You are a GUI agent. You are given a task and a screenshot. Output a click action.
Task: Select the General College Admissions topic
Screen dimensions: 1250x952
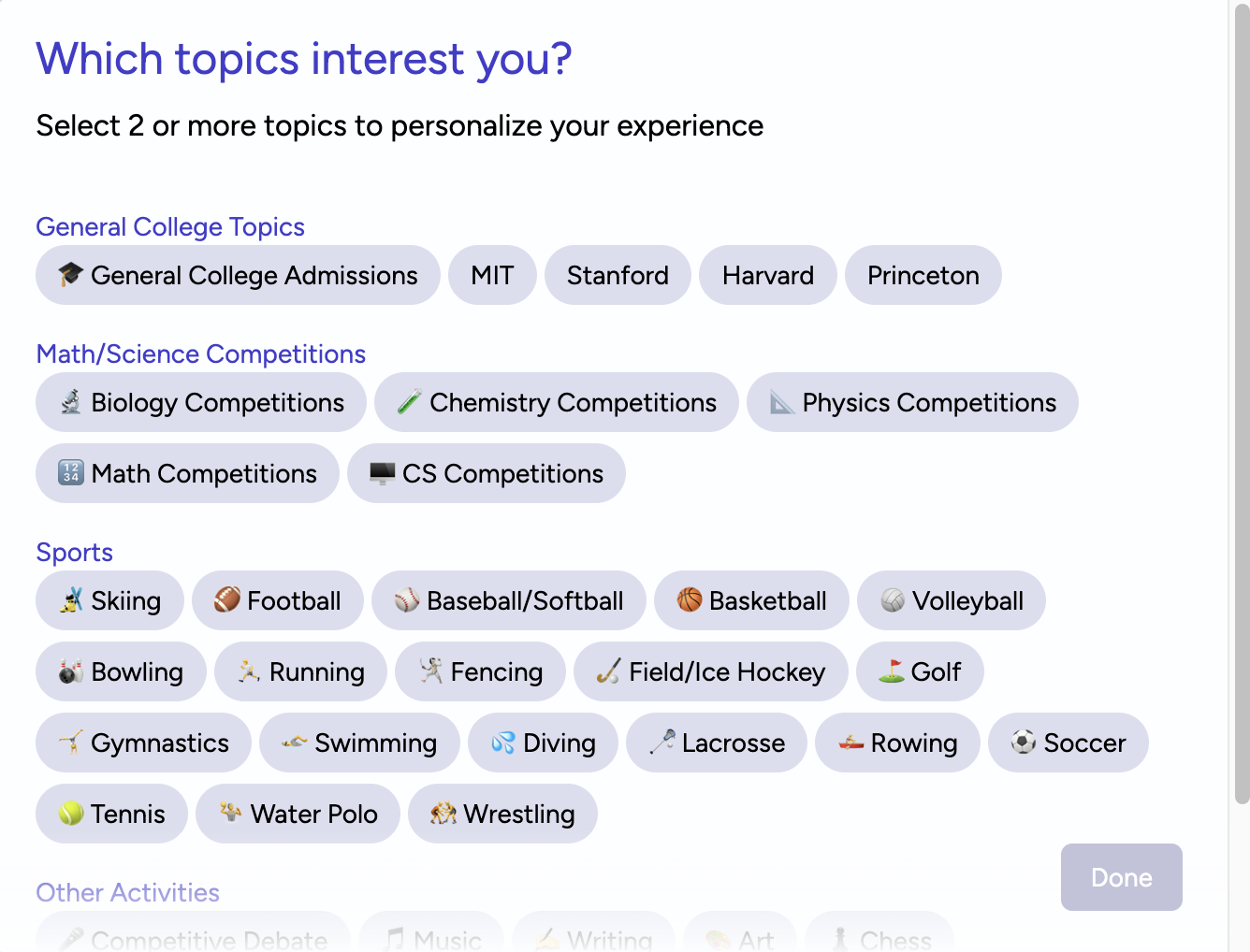tap(238, 275)
